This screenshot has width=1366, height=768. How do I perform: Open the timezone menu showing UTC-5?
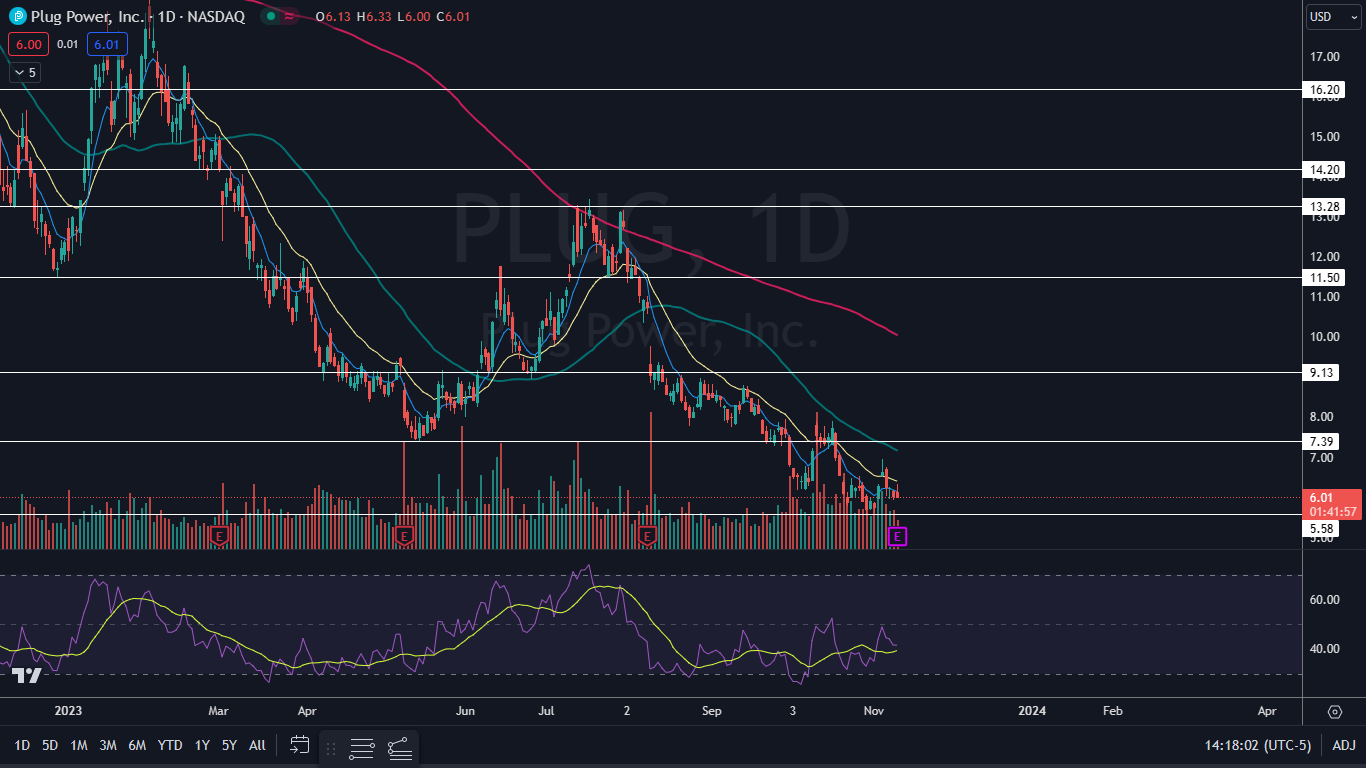(x=1258, y=744)
